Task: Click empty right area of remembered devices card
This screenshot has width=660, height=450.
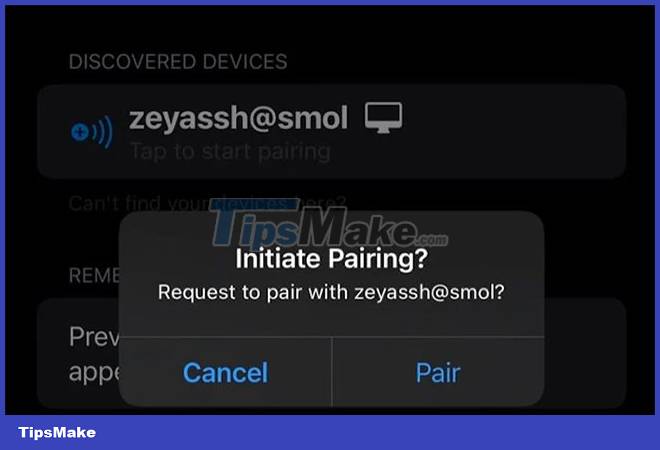Action: coord(585,354)
